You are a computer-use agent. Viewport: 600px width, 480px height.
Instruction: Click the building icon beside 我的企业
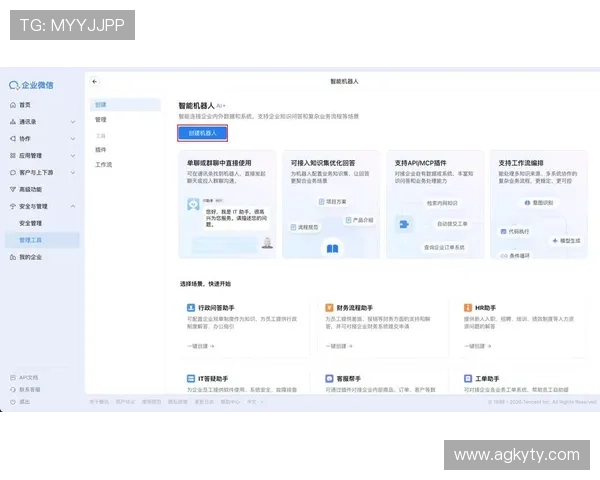pyautogui.click(x=13, y=257)
